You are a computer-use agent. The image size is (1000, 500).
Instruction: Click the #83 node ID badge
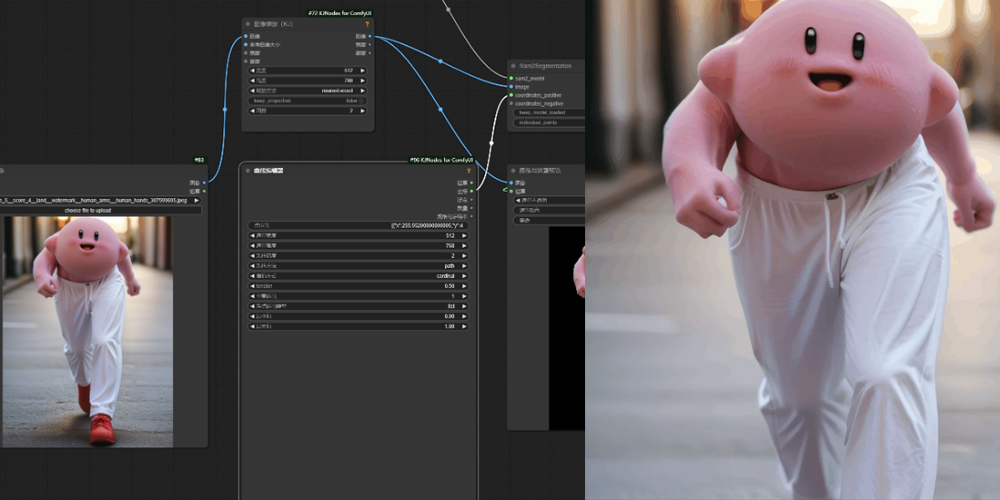pos(199,159)
